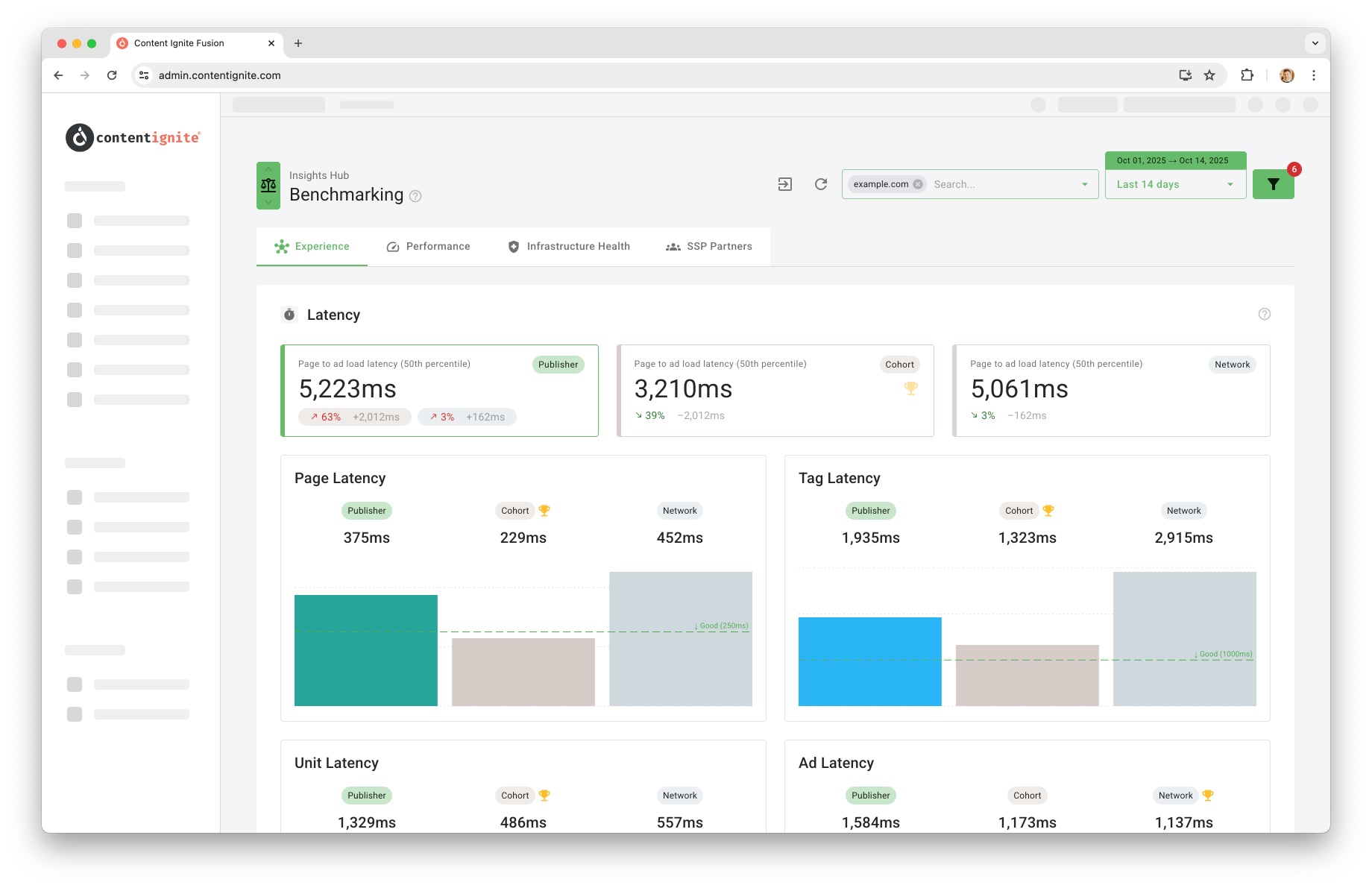Bookmark this page with the star icon
1372x888 pixels.
click(1209, 75)
